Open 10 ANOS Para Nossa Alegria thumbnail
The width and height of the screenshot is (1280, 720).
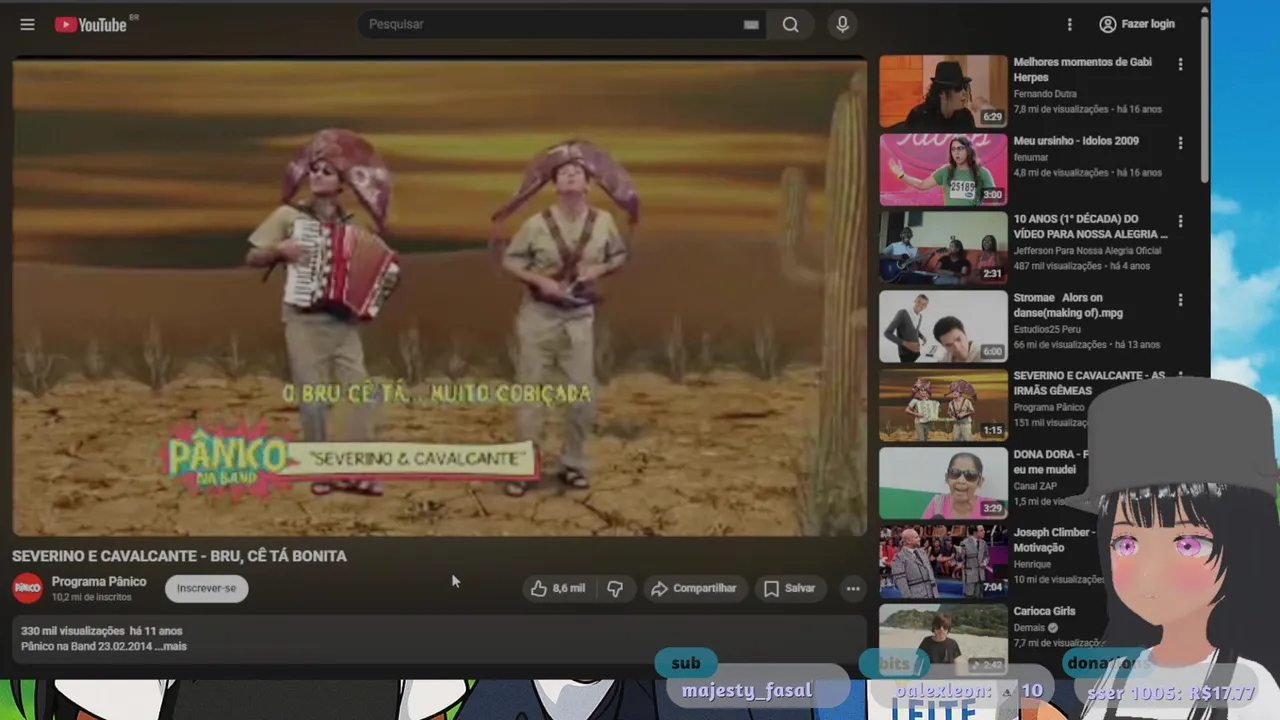coord(943,248)
